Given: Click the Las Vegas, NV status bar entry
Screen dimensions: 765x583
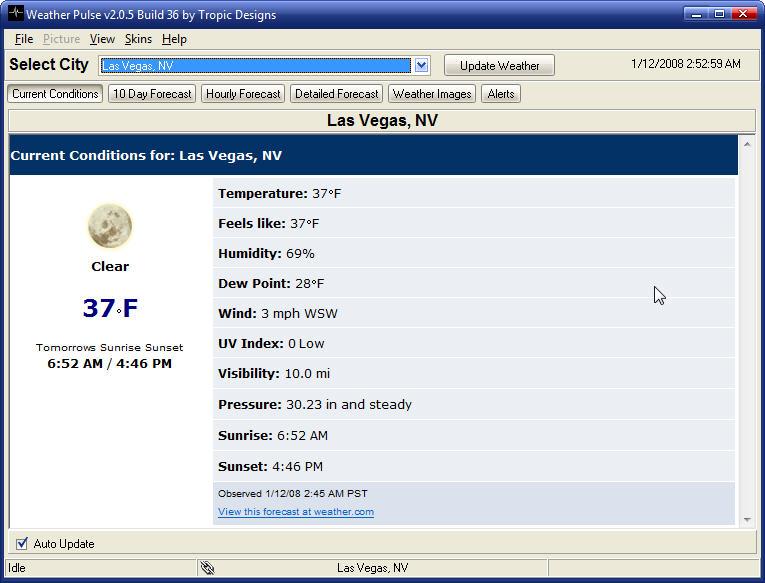Looking at the screenshot, I should click(372, 568).
